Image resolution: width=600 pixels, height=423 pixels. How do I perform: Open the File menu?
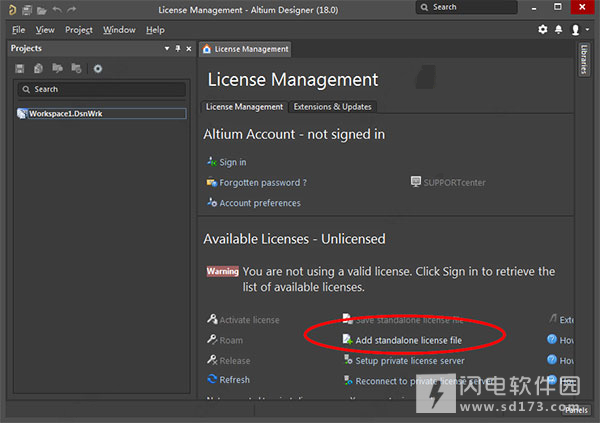18,30
